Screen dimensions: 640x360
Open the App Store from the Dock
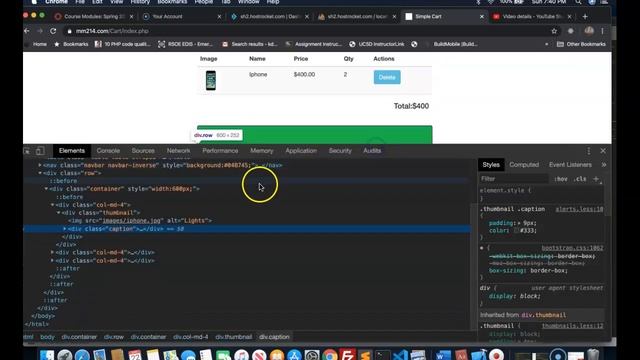(294, 355)
